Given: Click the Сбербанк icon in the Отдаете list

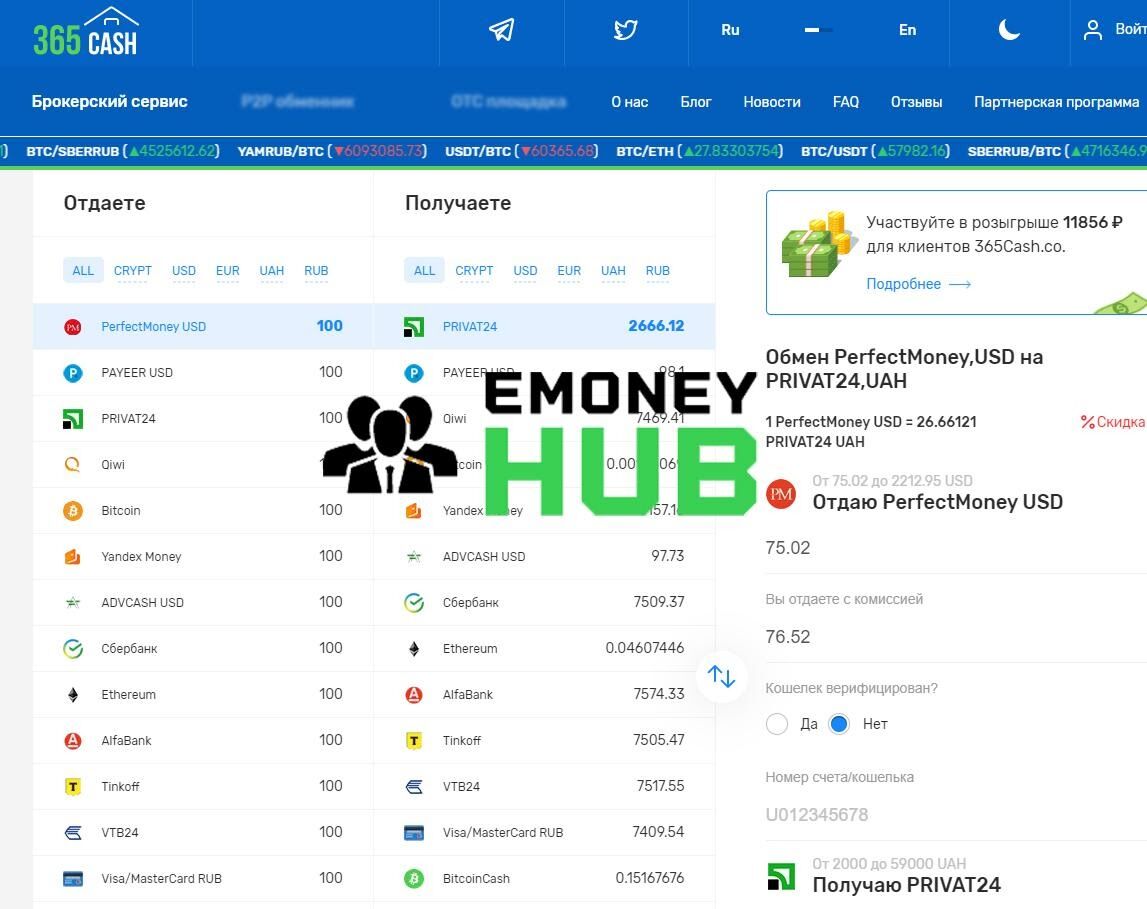Looking at the screenshot, I should (x=72, y=649).
